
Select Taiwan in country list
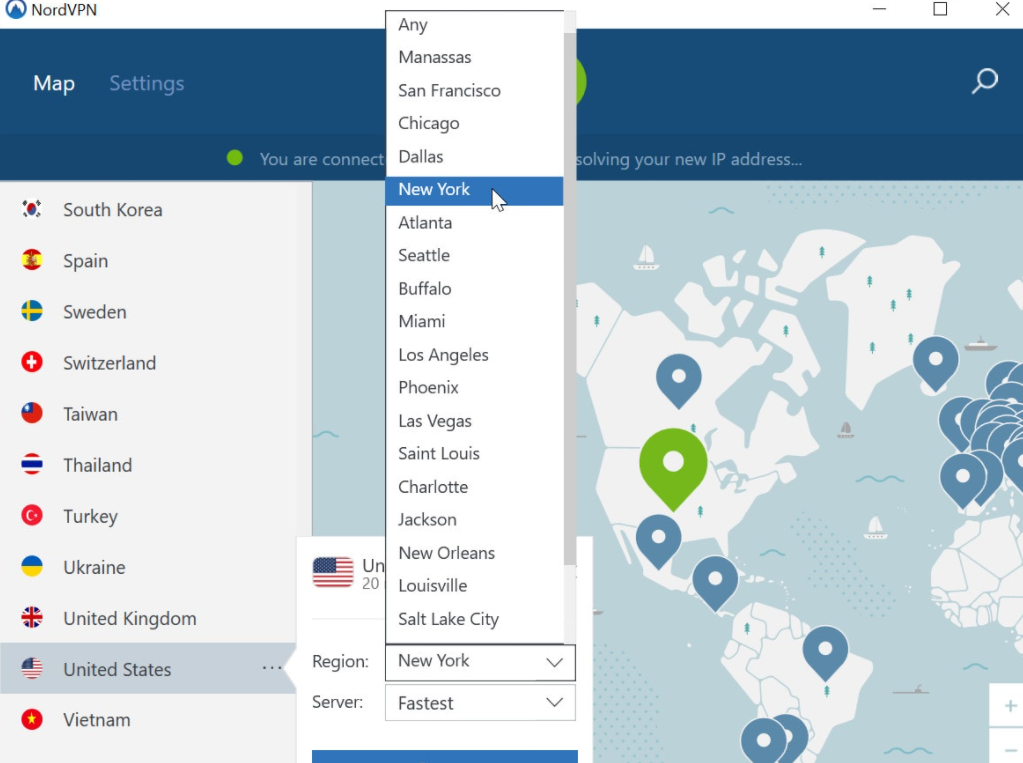(x=147, y=414)
